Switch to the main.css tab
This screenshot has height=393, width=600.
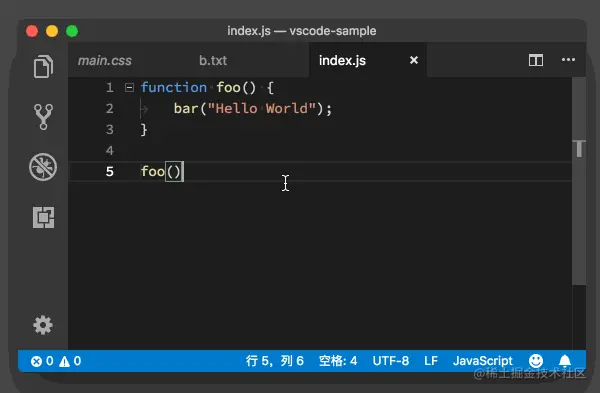(104, 60)
